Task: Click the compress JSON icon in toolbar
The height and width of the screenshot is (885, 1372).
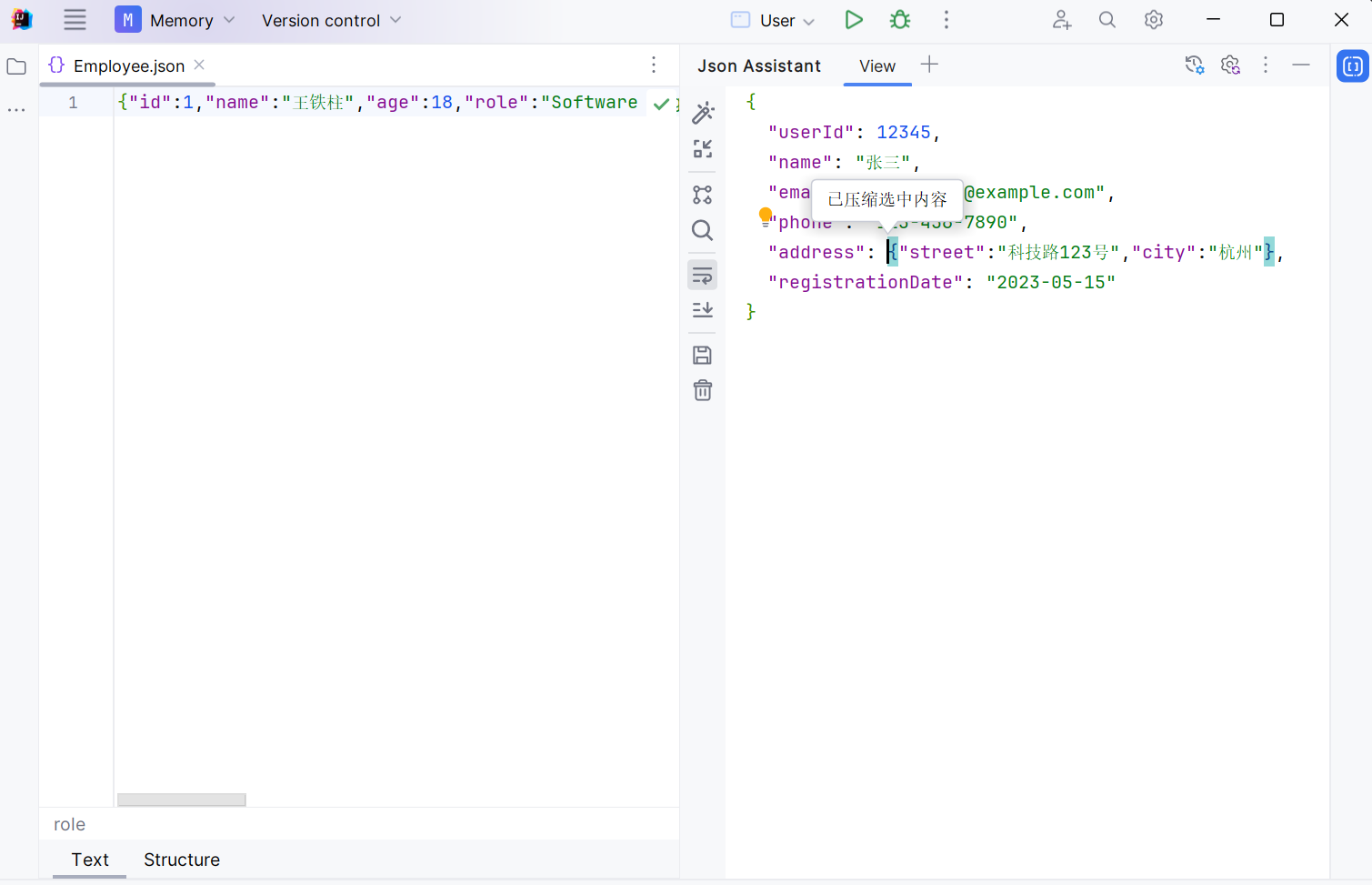Action: tap(703, 149)
